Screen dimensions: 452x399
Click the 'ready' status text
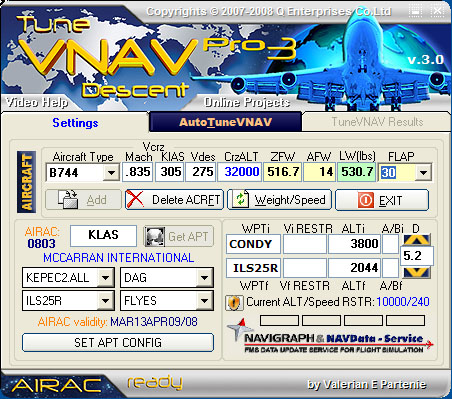155,382
